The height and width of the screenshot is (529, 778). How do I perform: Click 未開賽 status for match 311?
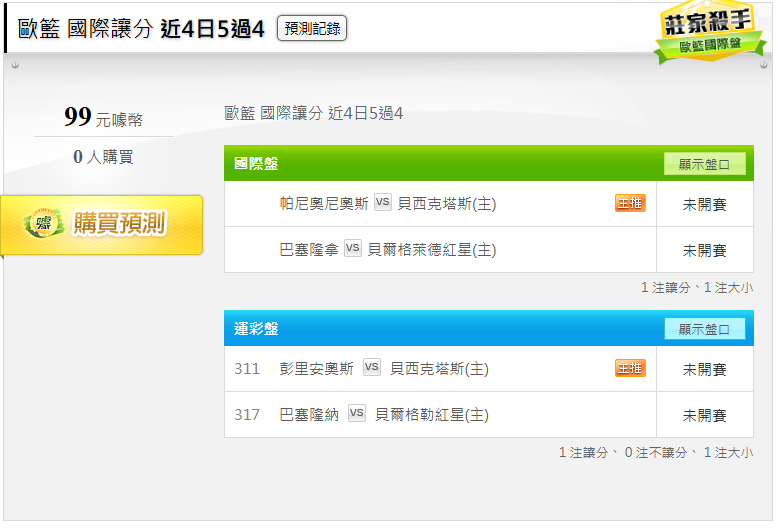[705, 369]
